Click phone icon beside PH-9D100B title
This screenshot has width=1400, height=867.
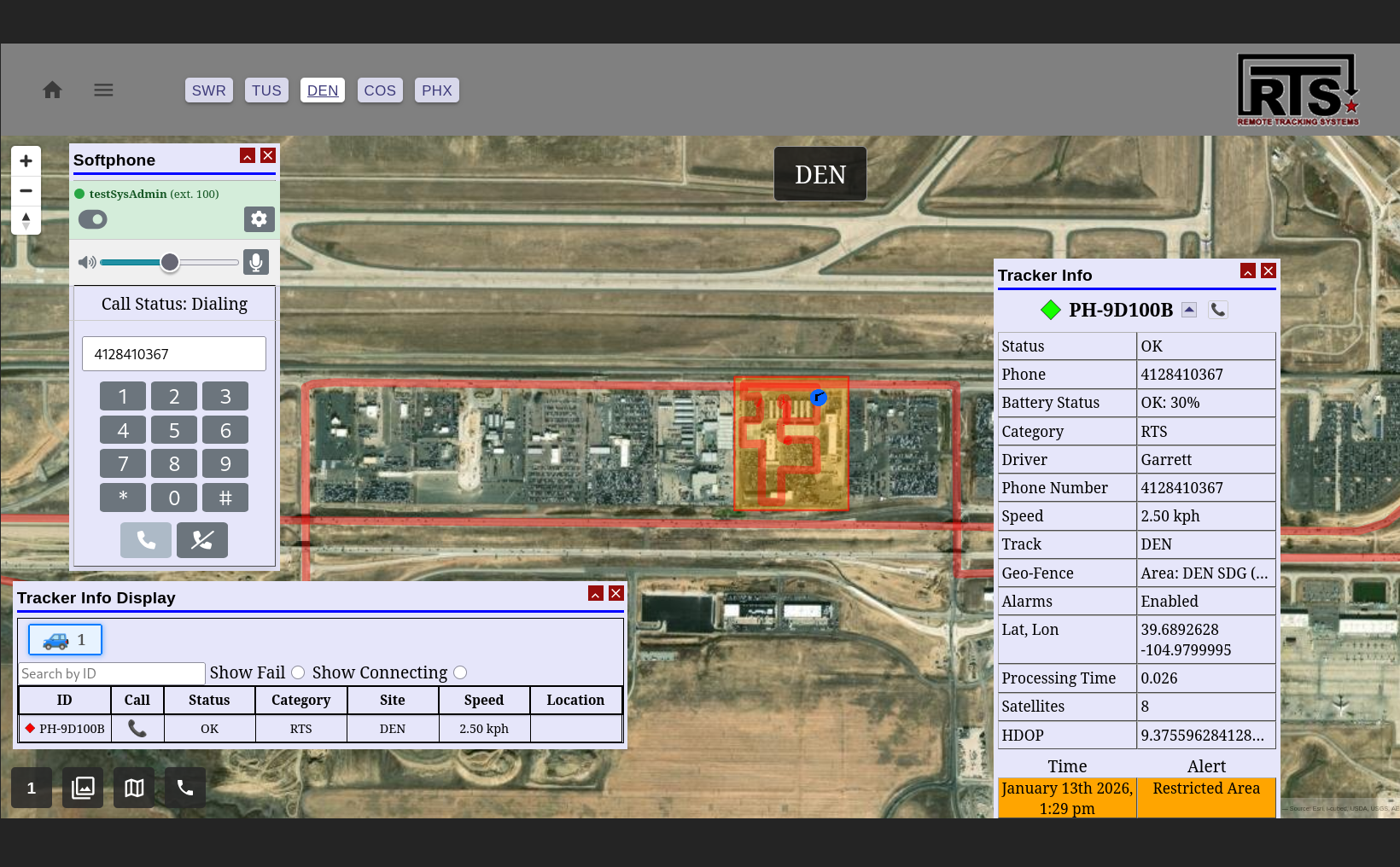coord(1218,310)
